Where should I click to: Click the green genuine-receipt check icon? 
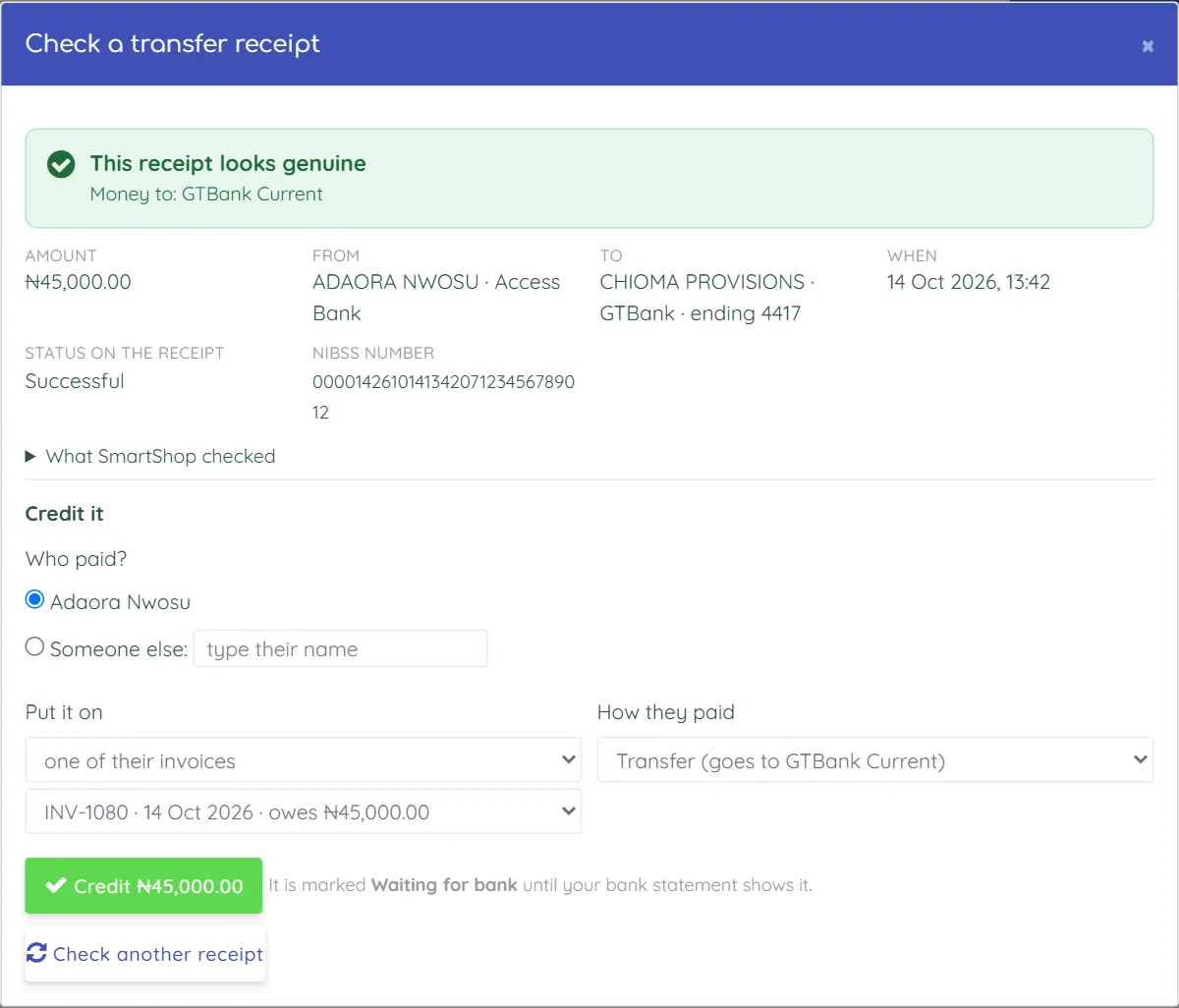coord(61,164)
